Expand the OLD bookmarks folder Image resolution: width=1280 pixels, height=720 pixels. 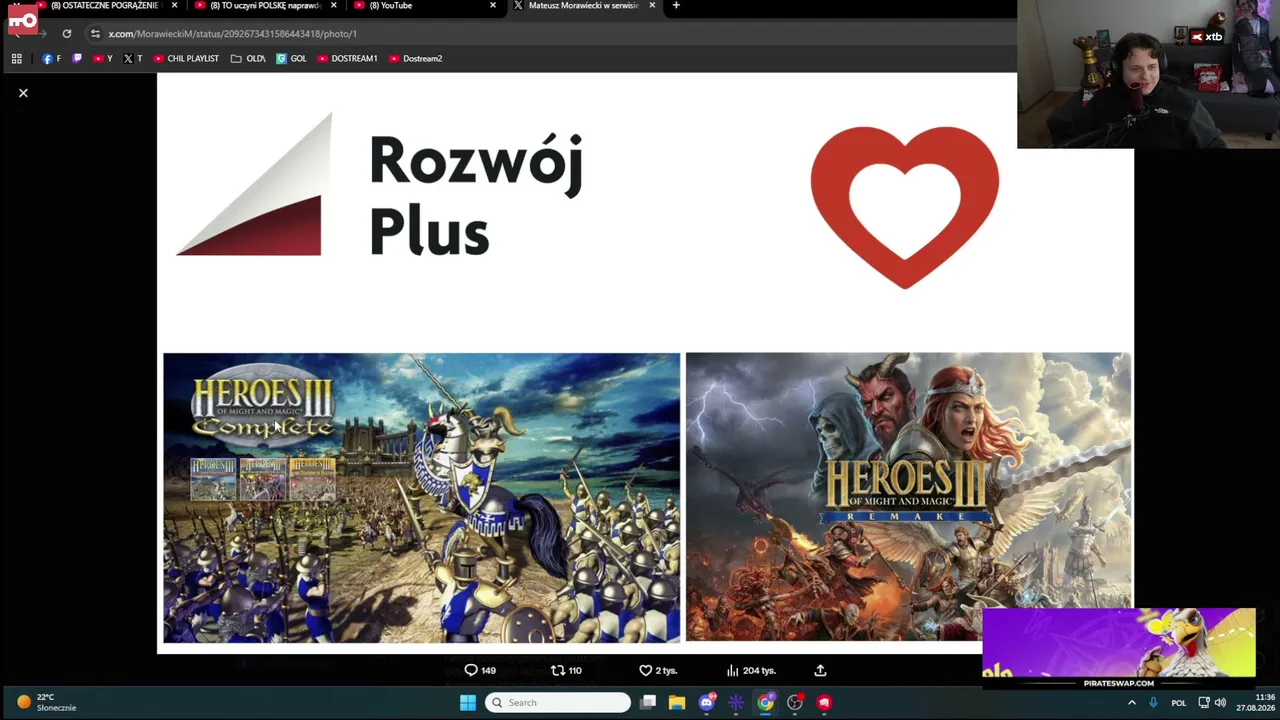tap(247, 59)
